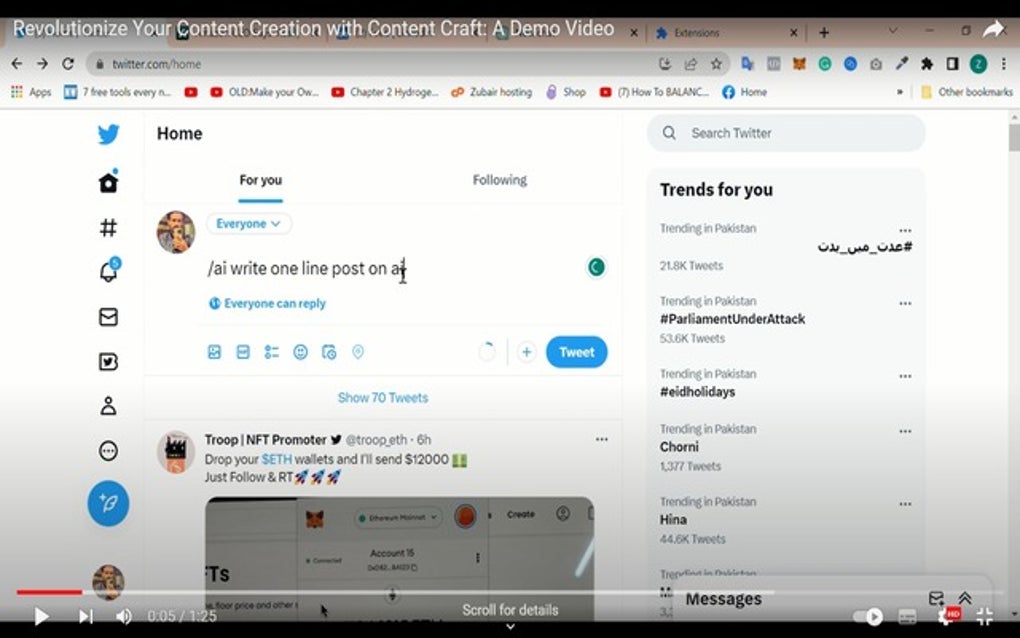Image resolution: width=1020 pixels, height=638 pixels.
Task: Click the round blue compose Tweet button
Action: point(109,503)
